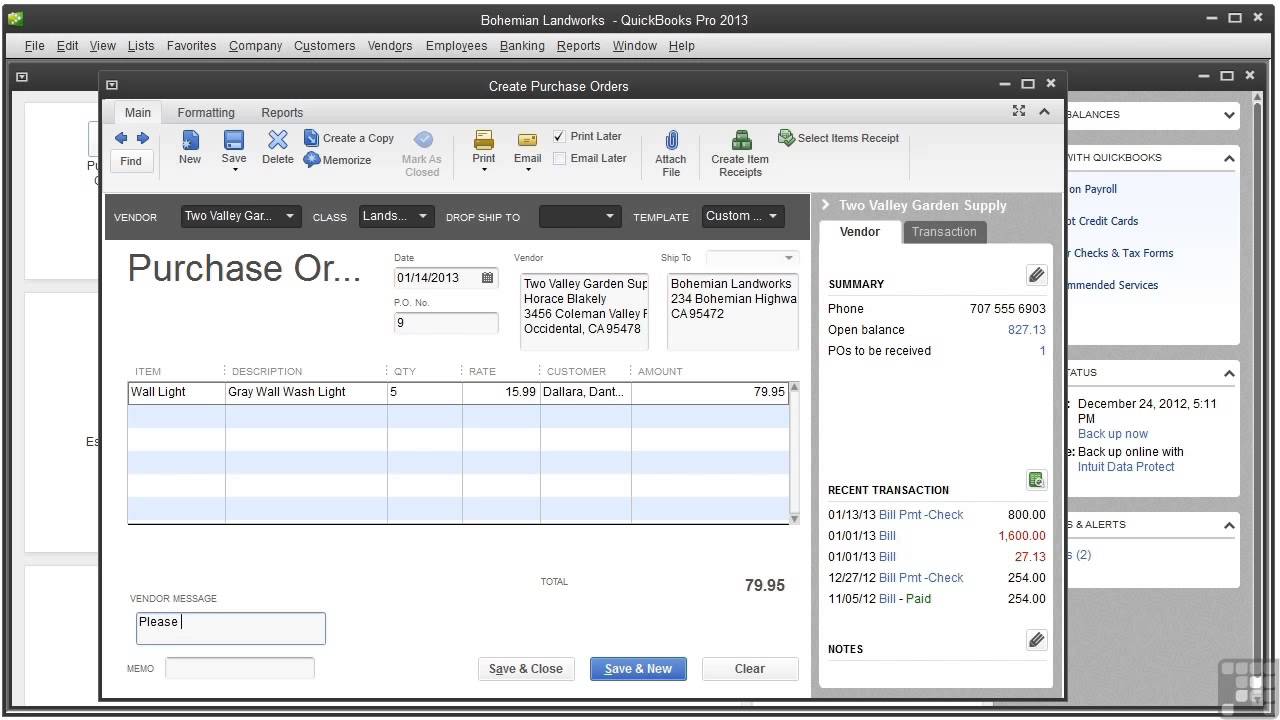Collapse the vendor side panel arrow
Viewport: 1280px width, 720px height.
826,205
